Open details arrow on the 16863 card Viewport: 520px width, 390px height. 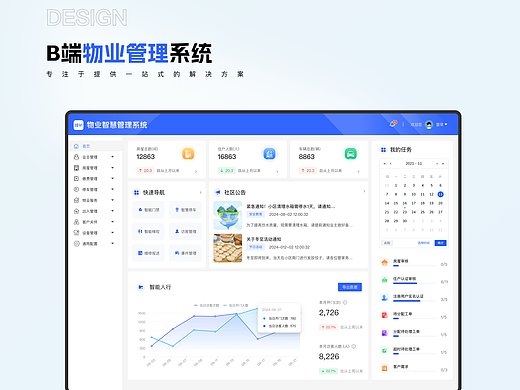coord(277,171)
